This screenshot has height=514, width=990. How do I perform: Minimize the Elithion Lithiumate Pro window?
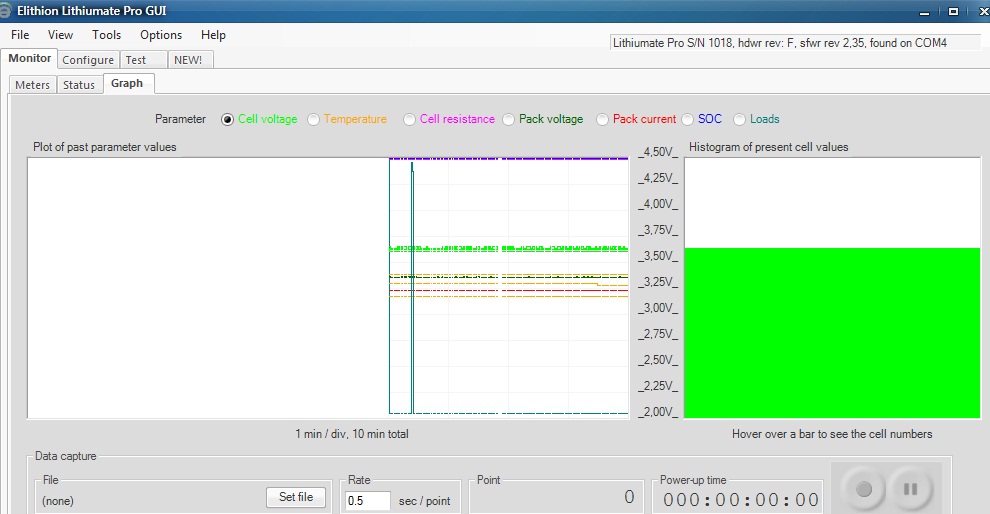click(x=924, y=11)
